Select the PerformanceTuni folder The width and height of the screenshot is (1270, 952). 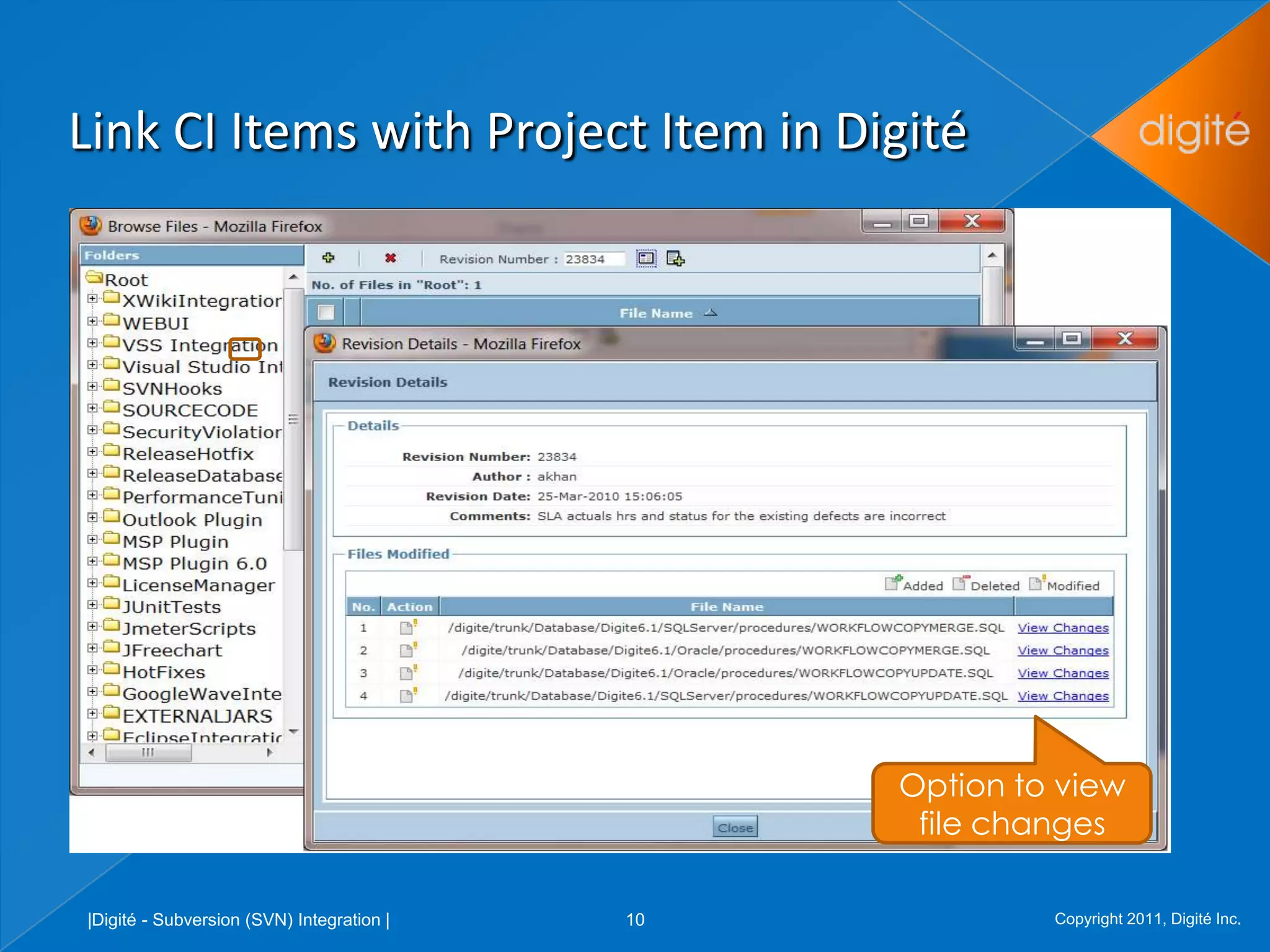202,497
